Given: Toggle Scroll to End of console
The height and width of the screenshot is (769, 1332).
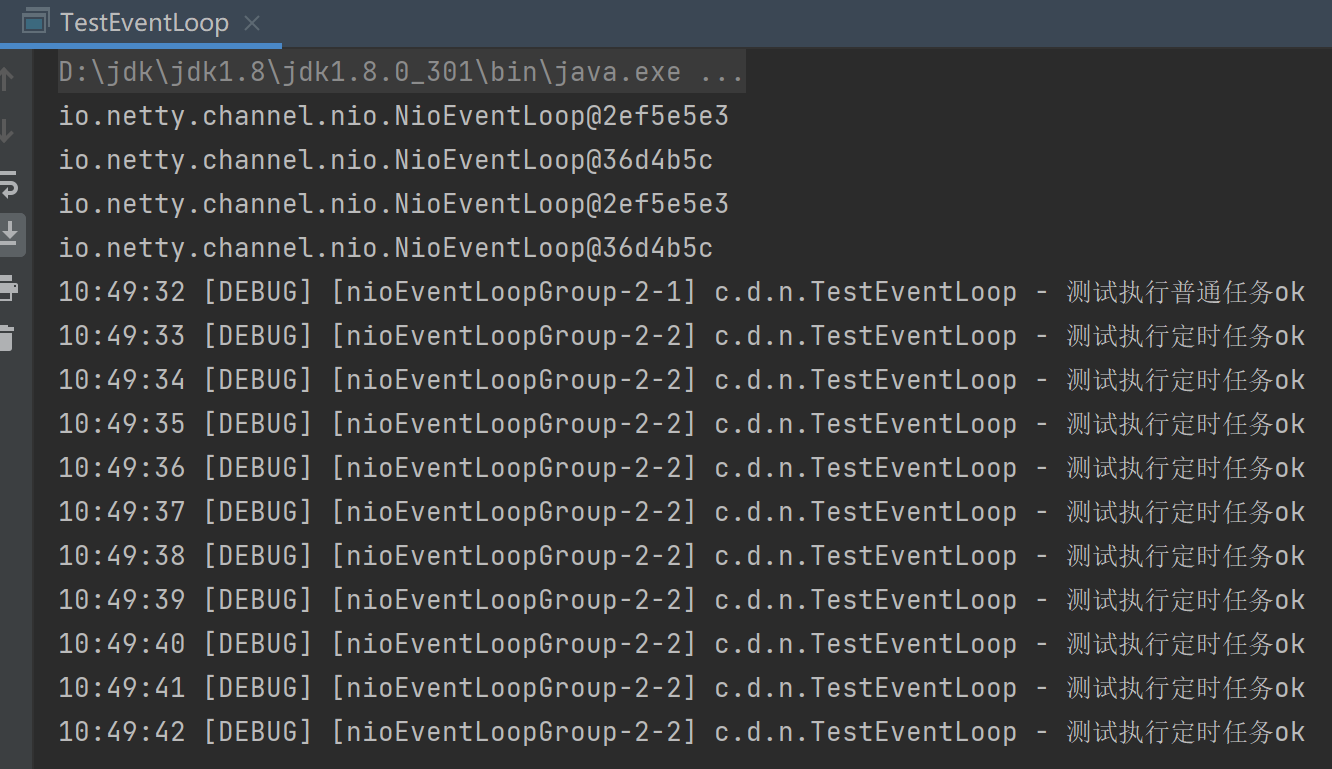Looking at the screenshot, I should pyautogui.click(x=9, y=234).
